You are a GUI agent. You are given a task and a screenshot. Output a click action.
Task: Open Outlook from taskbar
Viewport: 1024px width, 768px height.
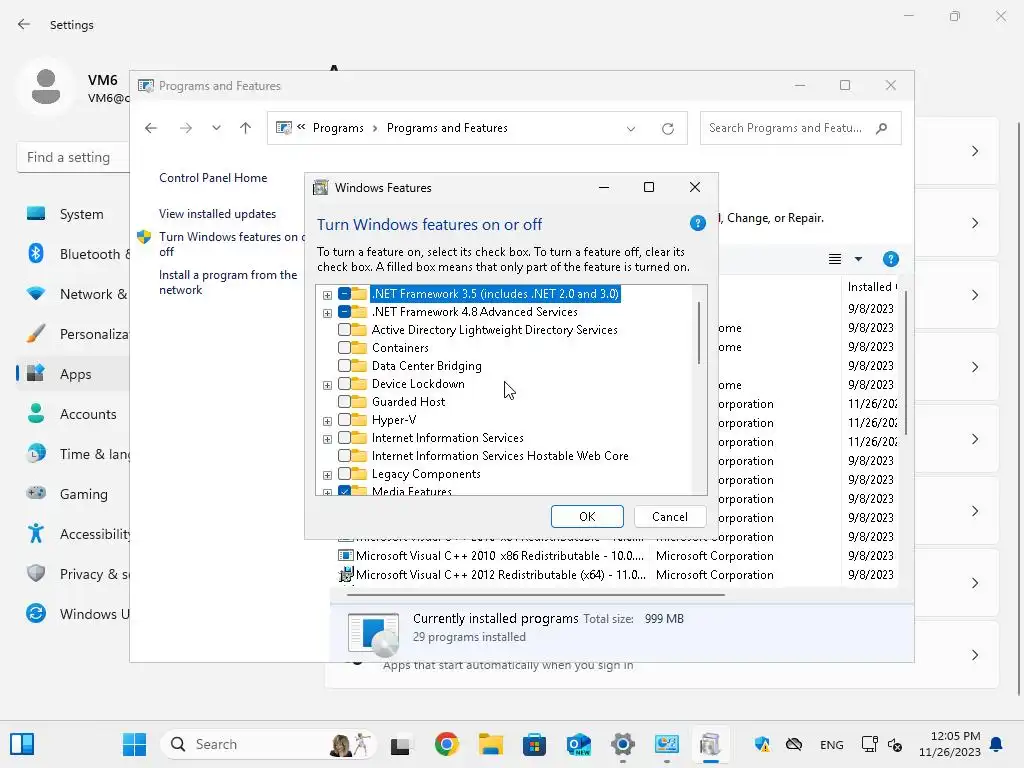(x=579, y=744)
